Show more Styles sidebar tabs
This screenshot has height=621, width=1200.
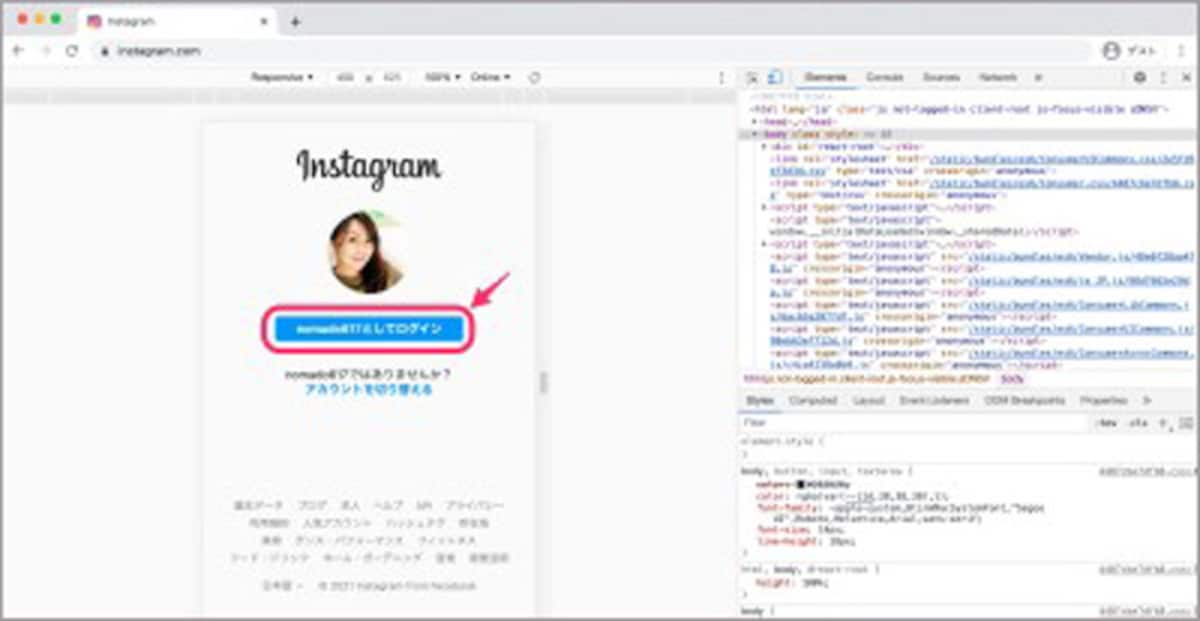tap(1146, 400)
